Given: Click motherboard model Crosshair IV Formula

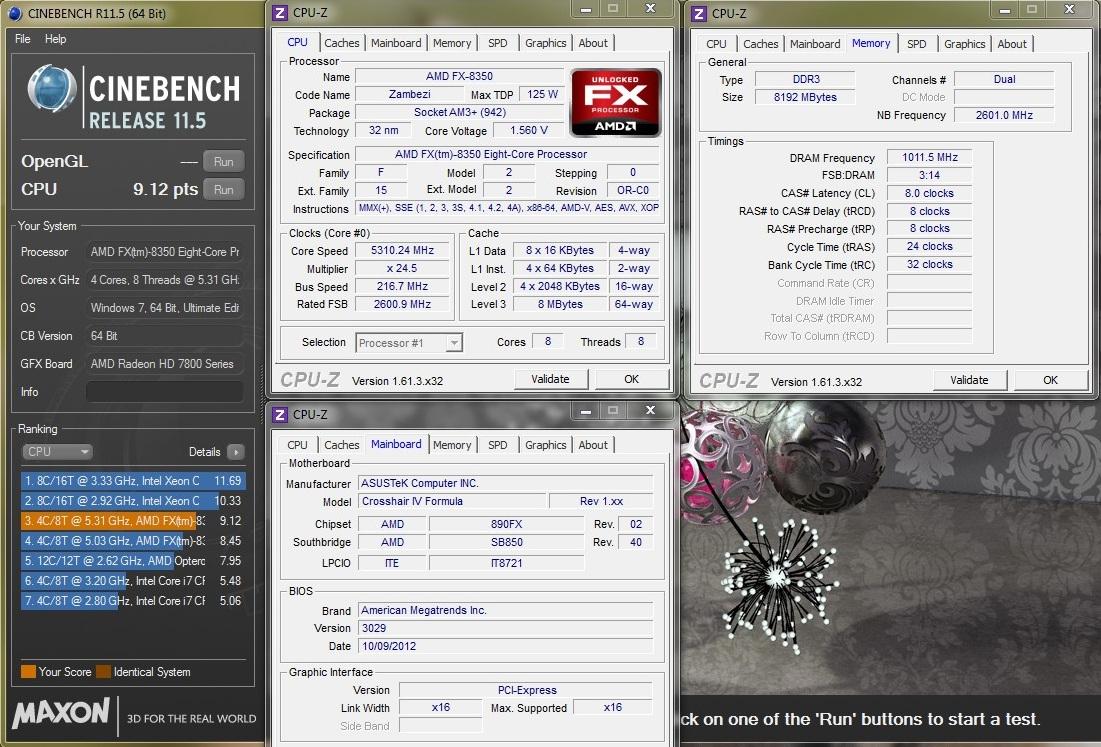Looking at the screenshot, I should pyautogui.click(x=451, y=501).
